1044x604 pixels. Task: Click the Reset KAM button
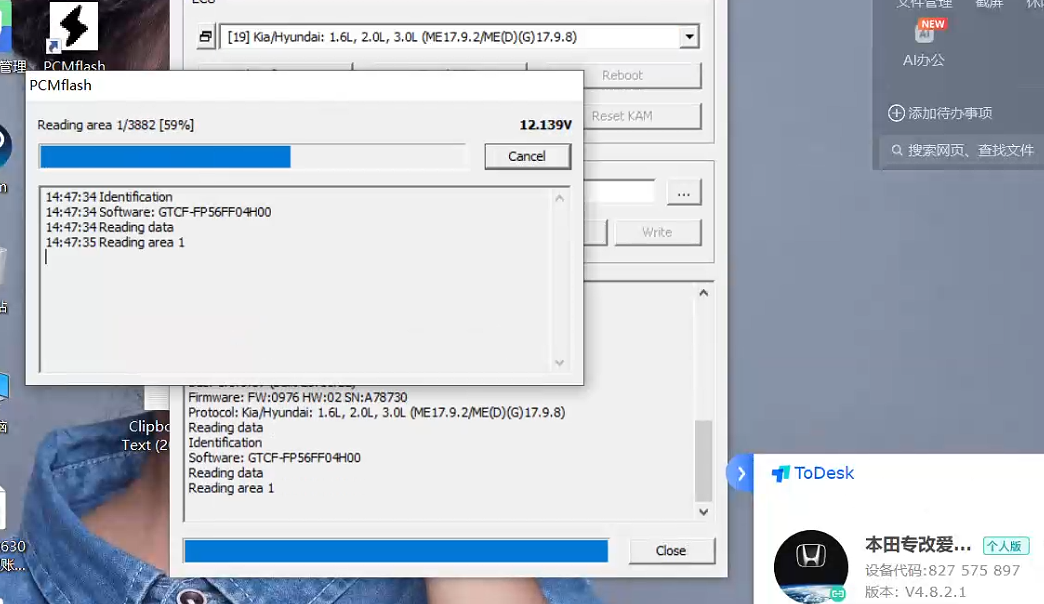tap(623, 116)
